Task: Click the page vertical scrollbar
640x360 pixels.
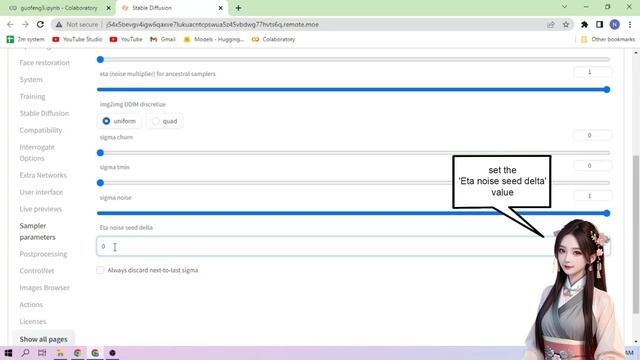Action: [636, 234]
